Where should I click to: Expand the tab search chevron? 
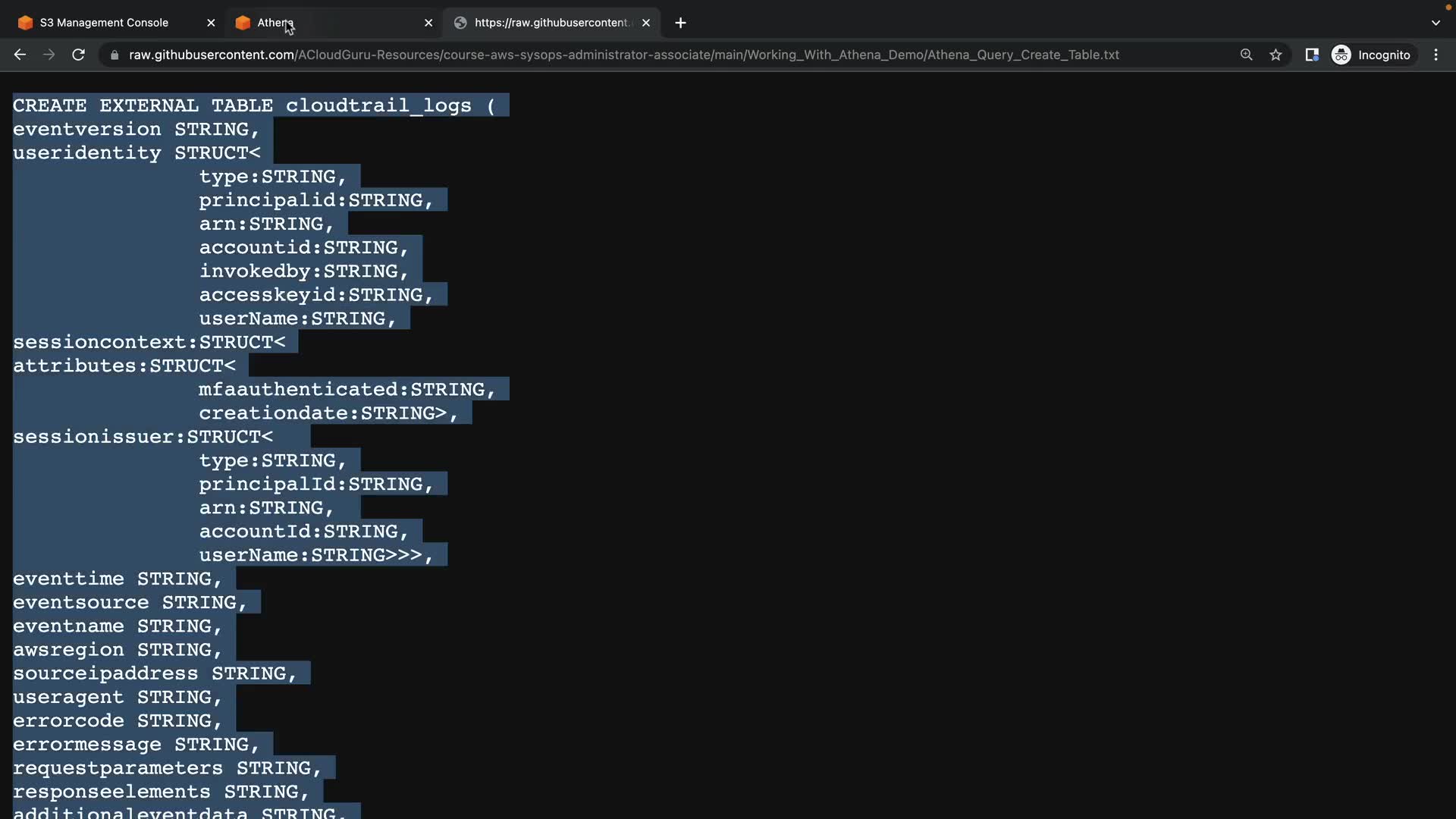(1435, 23)
